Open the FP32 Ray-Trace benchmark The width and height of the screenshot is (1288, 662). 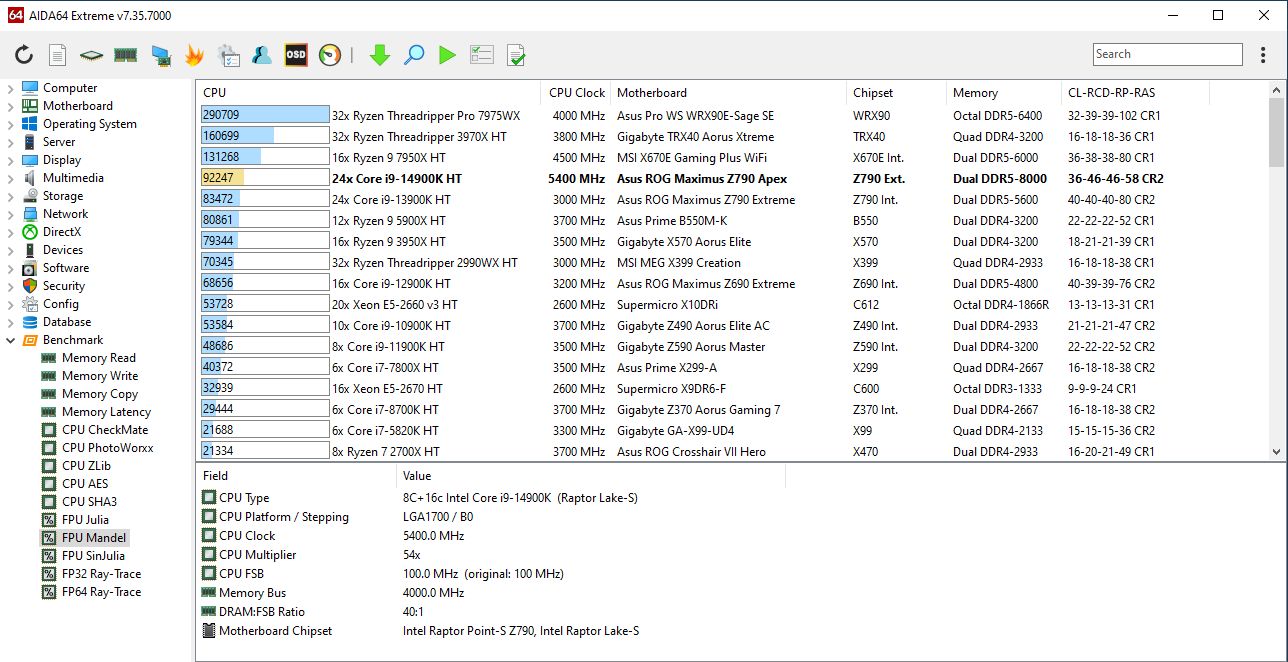click(101, 574)
